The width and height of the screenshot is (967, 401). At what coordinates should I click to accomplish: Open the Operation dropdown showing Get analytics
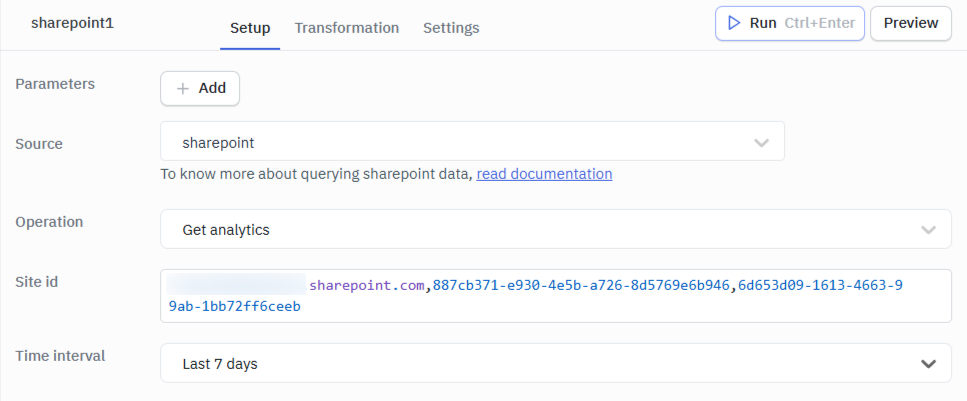[556, 229]
